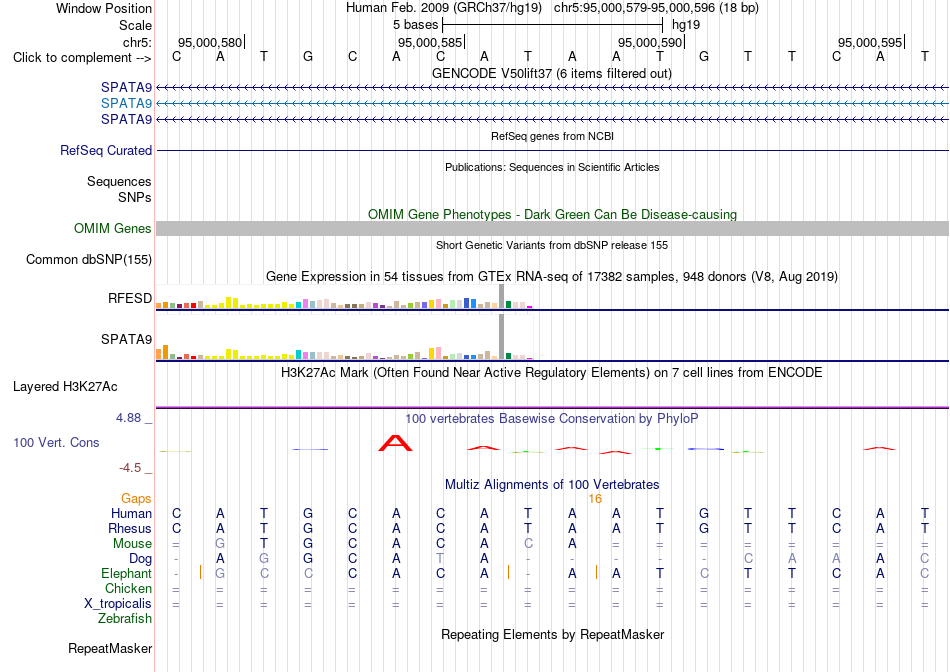This screenshot has width=950, height=672.
Task: Click the SNPs track label
Action: coord(135,197)
